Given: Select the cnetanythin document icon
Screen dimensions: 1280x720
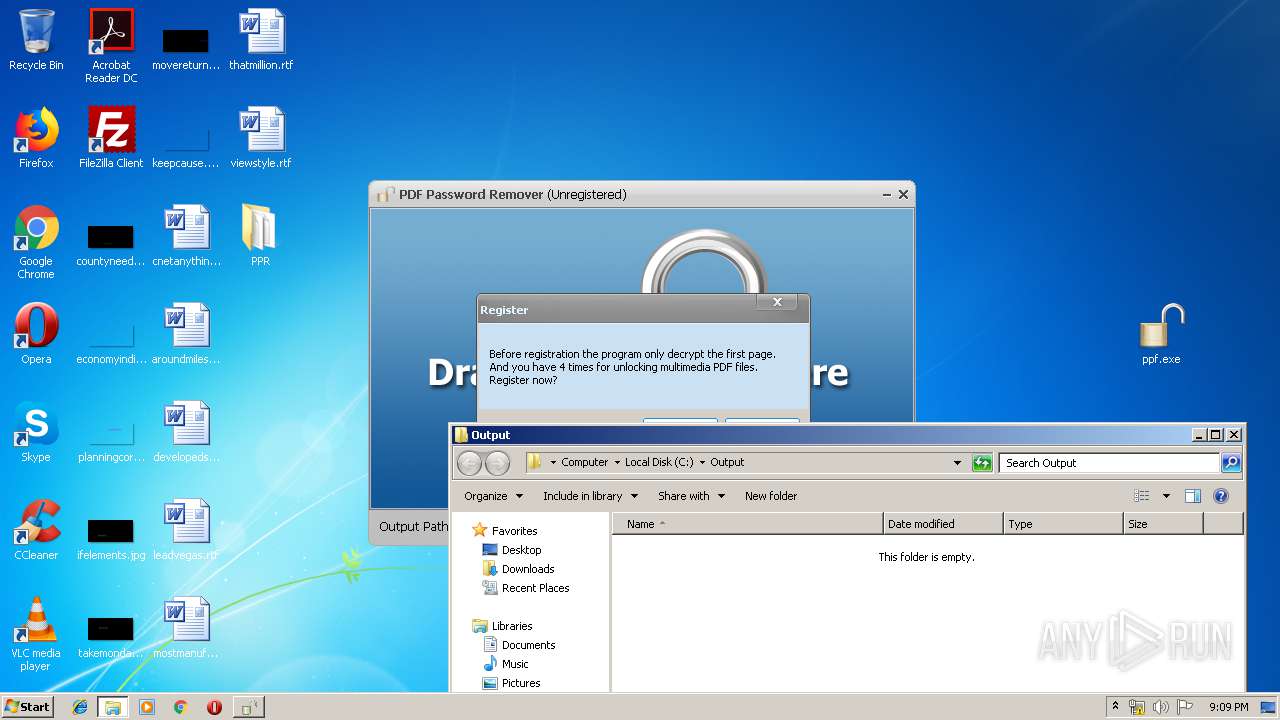Looking at the screenshot, I should 186,236.
